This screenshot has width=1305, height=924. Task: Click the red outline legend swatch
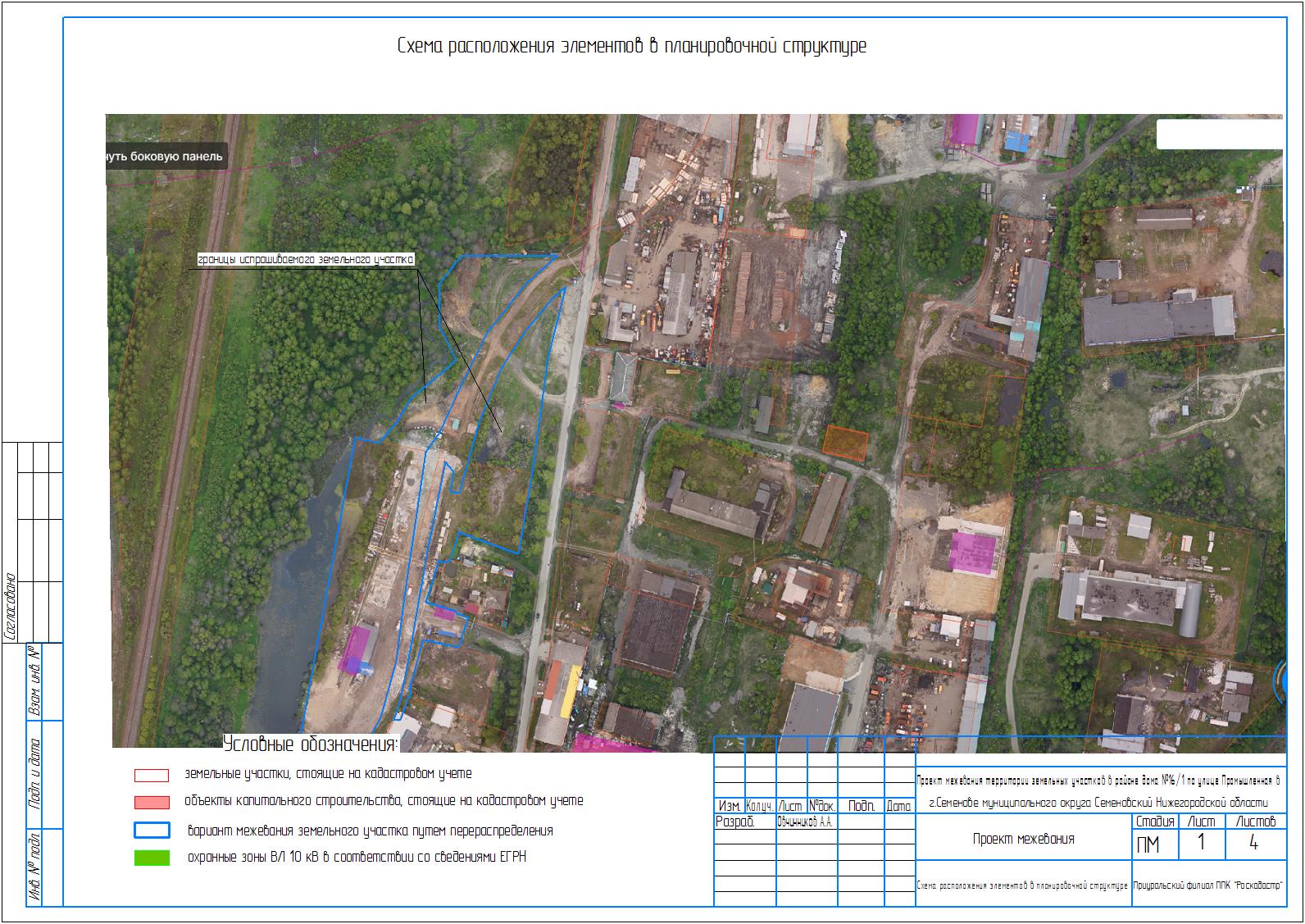(152, 775)
